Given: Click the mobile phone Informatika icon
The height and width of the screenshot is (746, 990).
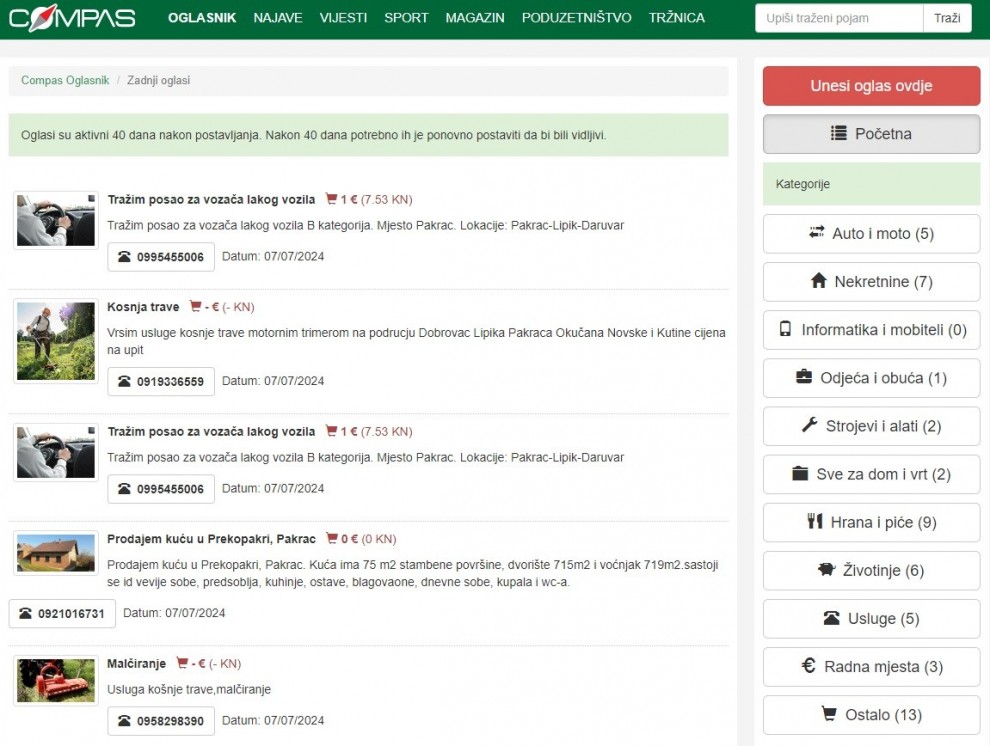Looking at the screenshot, I should point(785,330).
